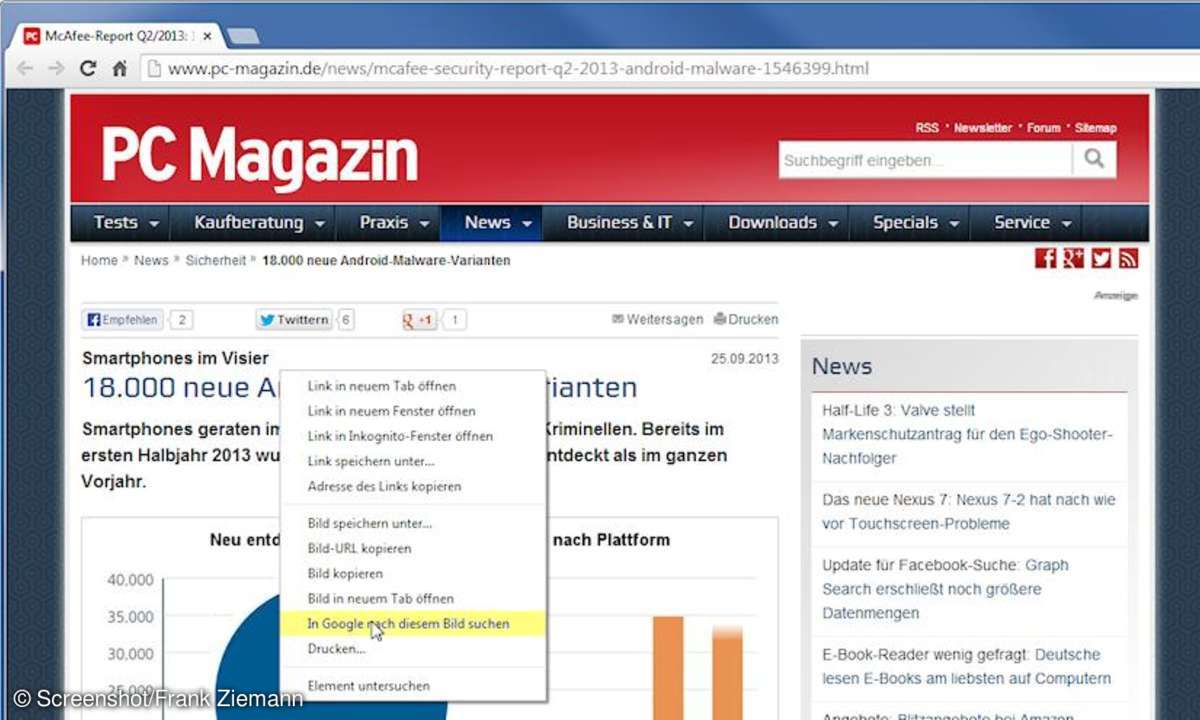Open the Facebook social icon
Screen dimensions: 1200x720
(x=1045, y=259)
